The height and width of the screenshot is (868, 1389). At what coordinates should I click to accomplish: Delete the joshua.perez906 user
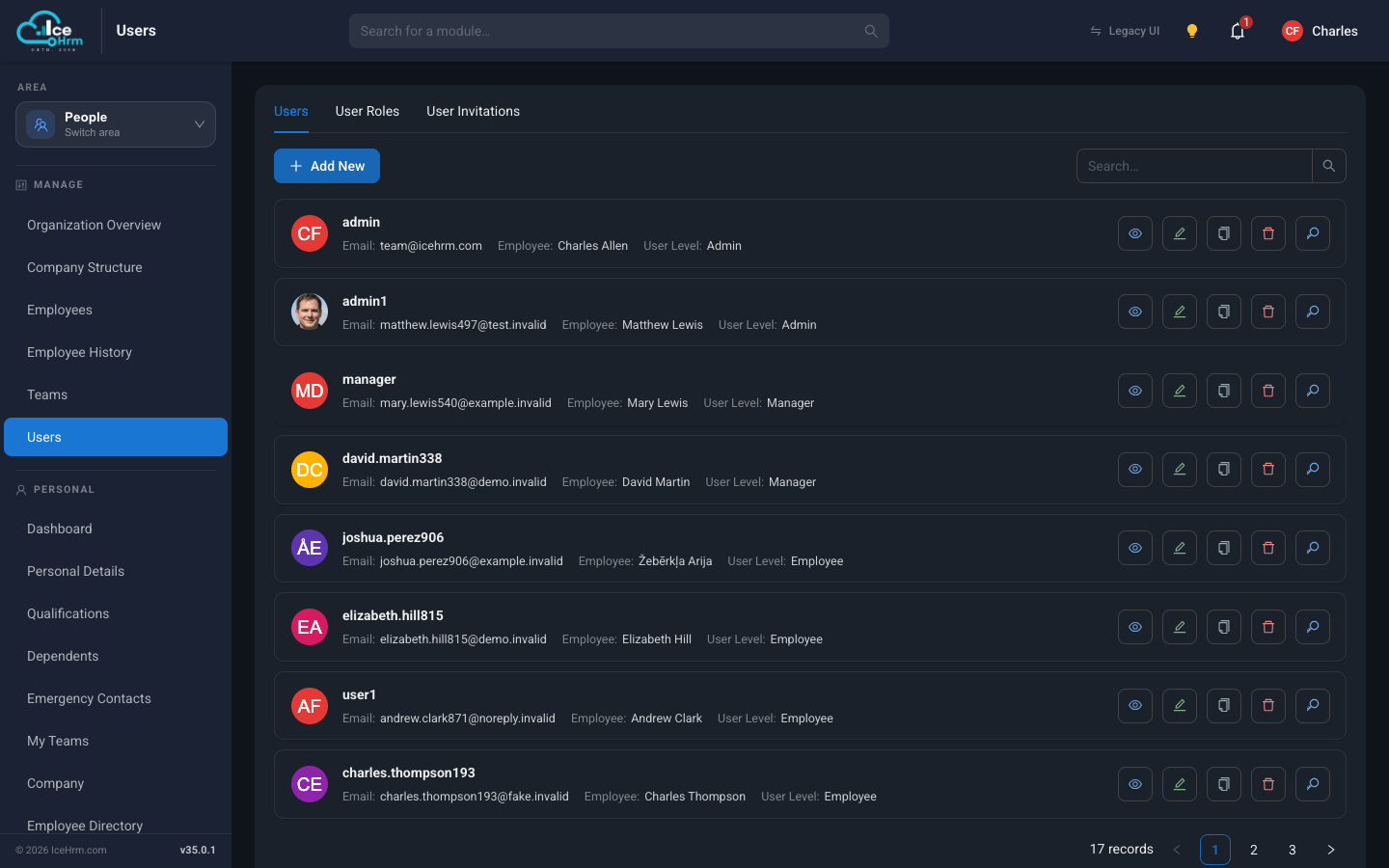tap(1268, 548)
